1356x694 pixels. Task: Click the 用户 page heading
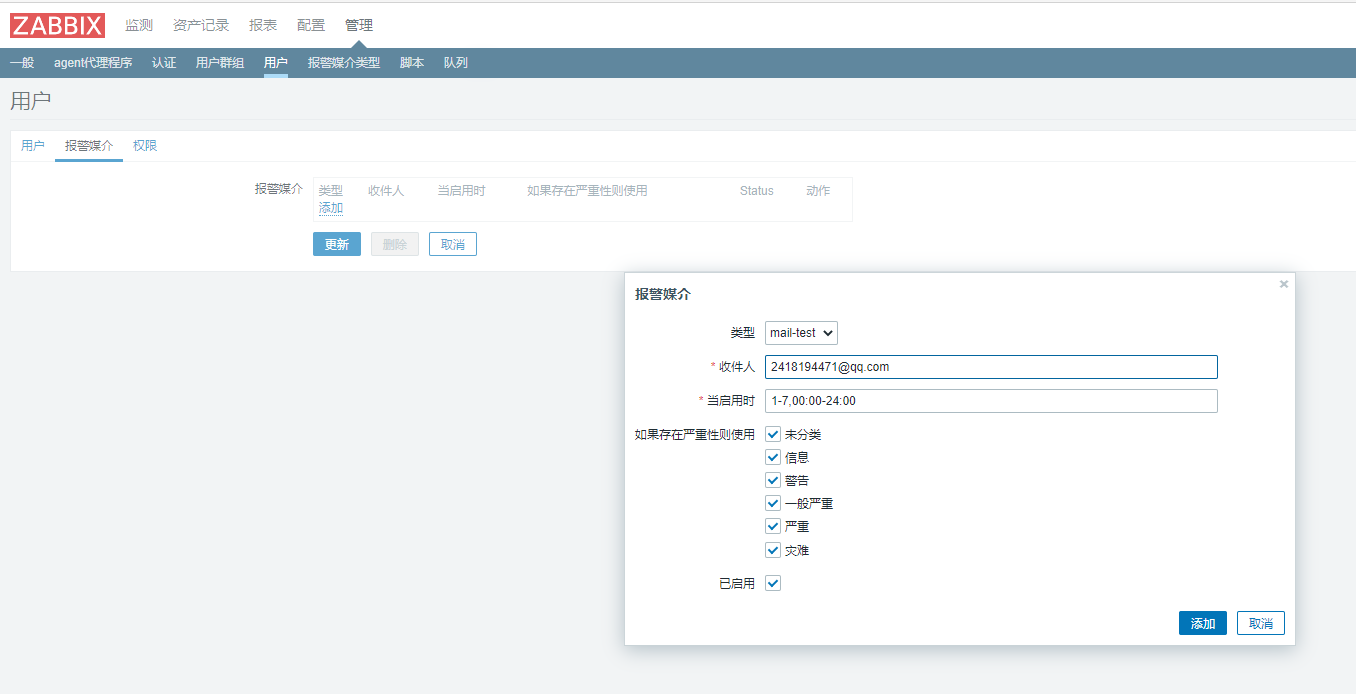[x=30, y=100]
